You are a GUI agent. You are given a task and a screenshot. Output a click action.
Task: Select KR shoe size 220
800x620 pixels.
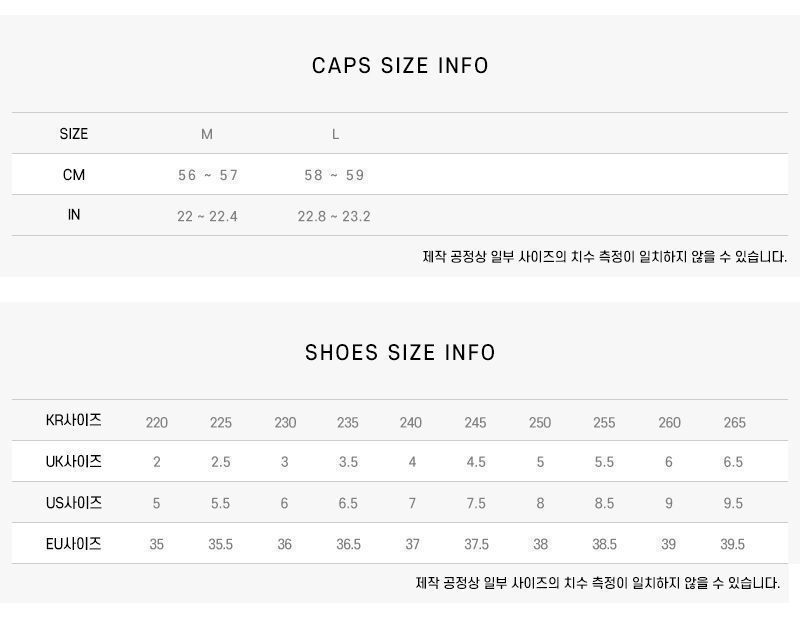pos(157,422)
